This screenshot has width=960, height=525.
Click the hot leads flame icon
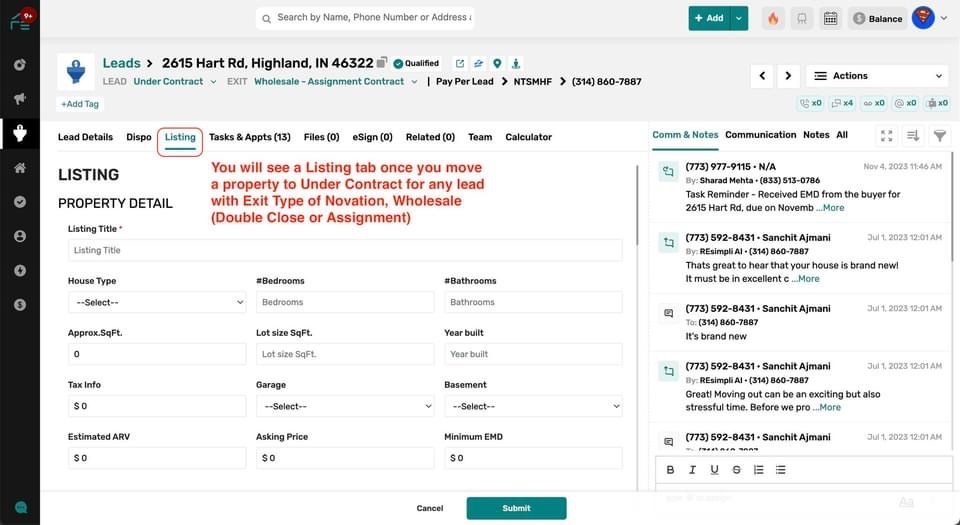[x=772, y=18]
